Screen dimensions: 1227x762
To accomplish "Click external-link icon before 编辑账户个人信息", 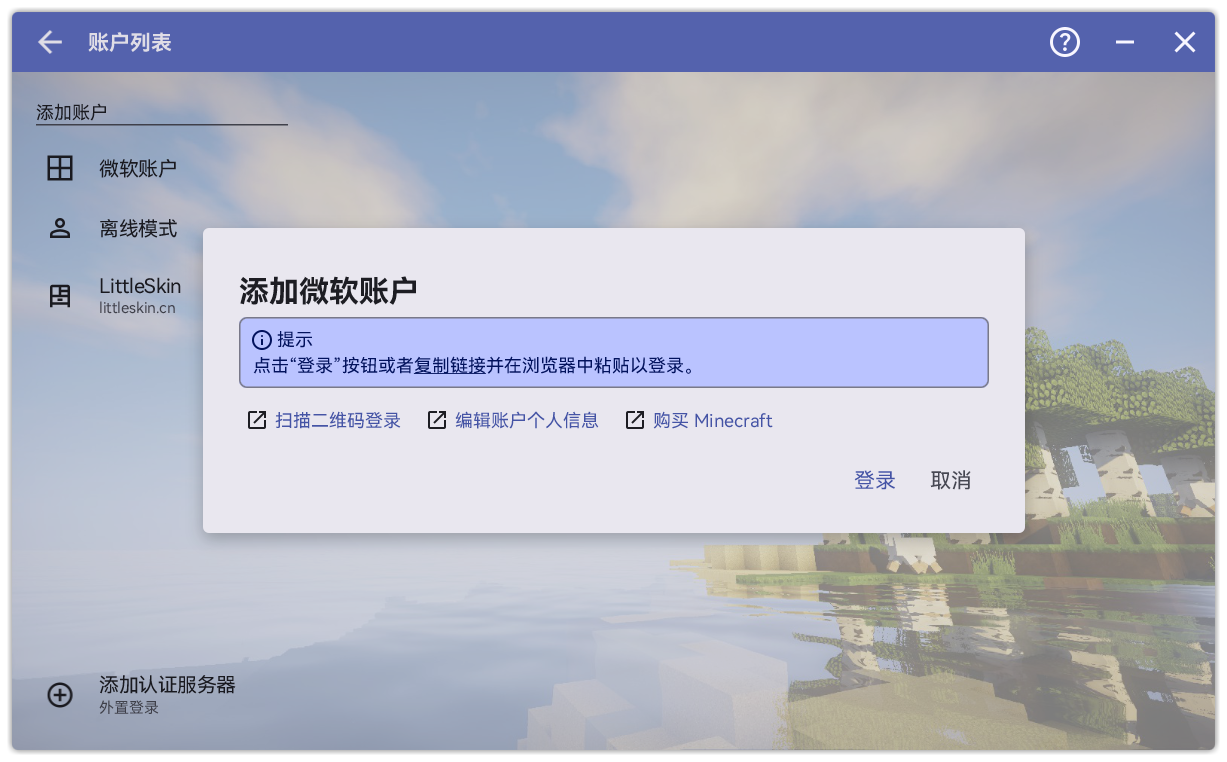I will point(437,420).
